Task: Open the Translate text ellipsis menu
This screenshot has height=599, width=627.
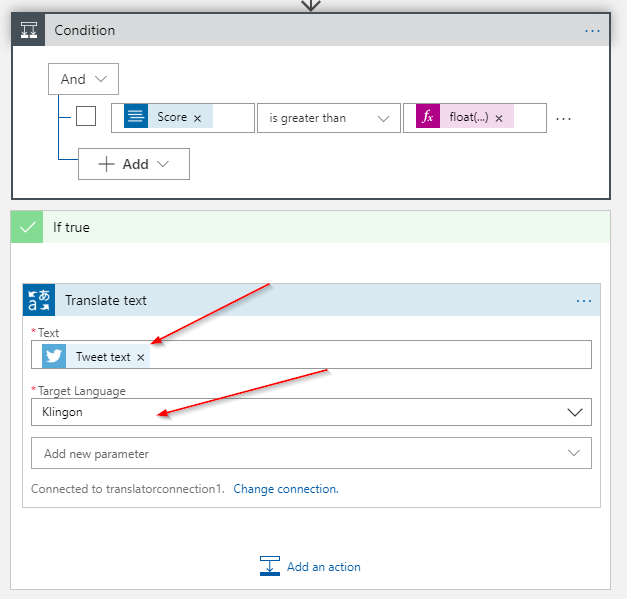Action: (585, 300)
